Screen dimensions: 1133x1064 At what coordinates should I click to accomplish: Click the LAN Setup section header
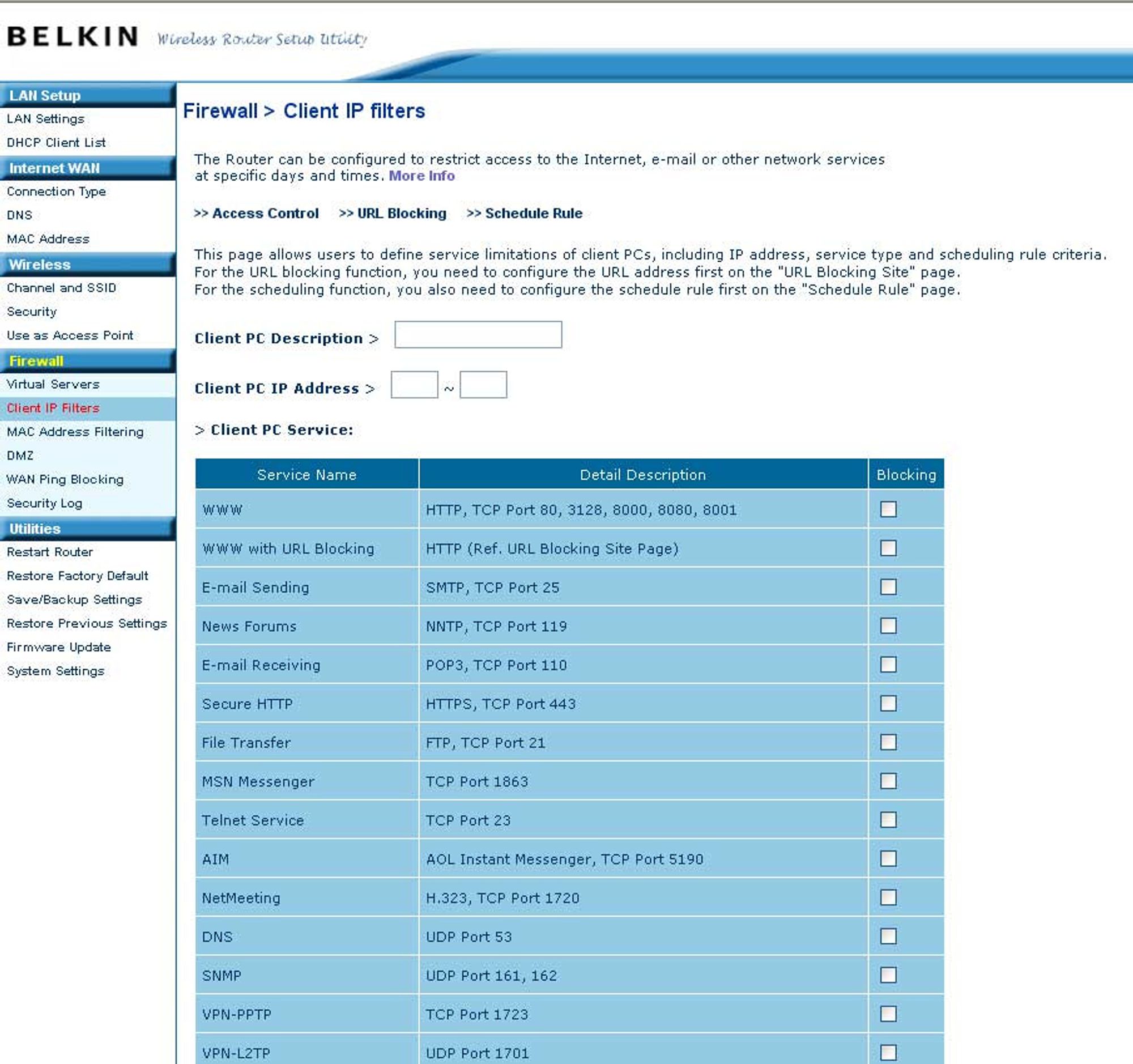[88, 95]
